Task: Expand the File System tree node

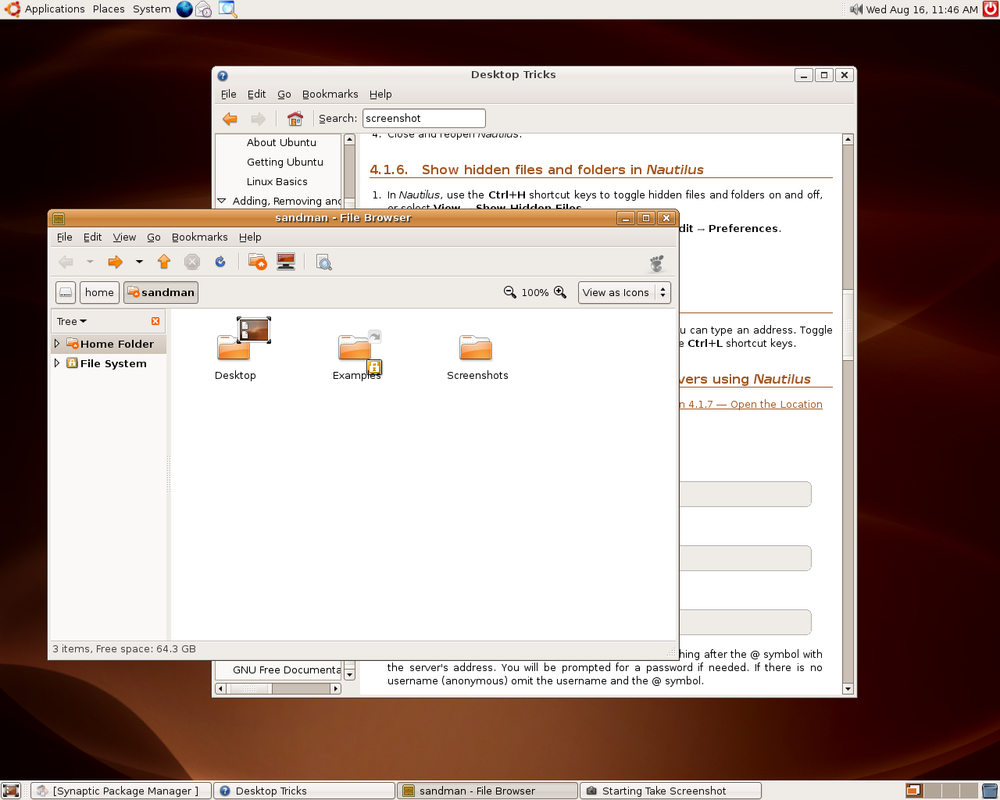Action: [x=57, y=364]
